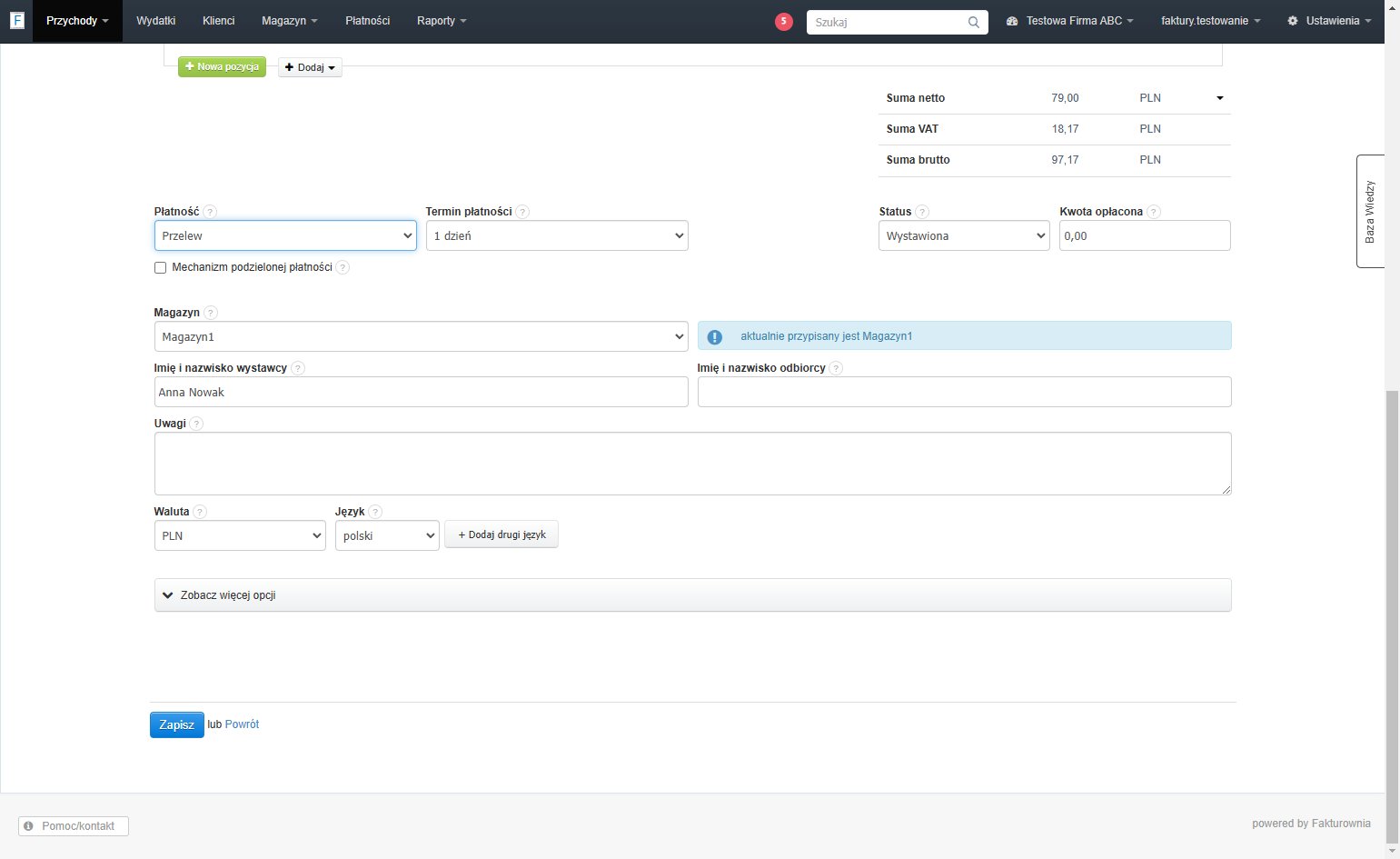Open the notifications badge showing 5
This screenshot has height=859, width=1400.
pyautogui.click(x=784, y=21)
